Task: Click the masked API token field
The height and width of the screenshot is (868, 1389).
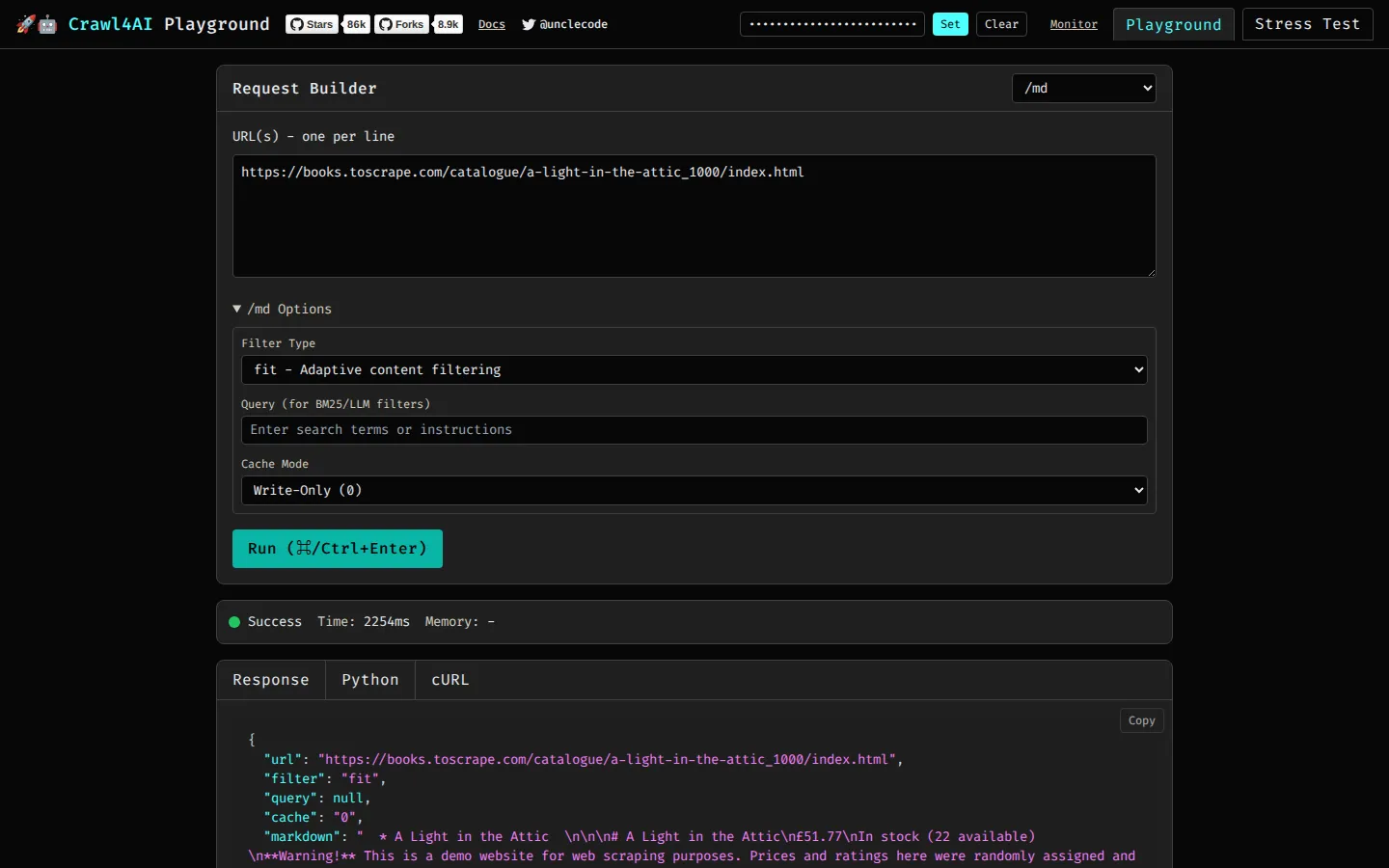Action: coord(832,24)
